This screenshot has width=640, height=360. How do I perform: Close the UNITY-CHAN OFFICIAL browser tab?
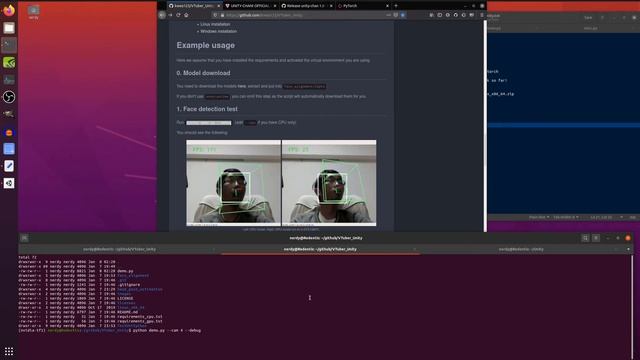click(275, 6)
